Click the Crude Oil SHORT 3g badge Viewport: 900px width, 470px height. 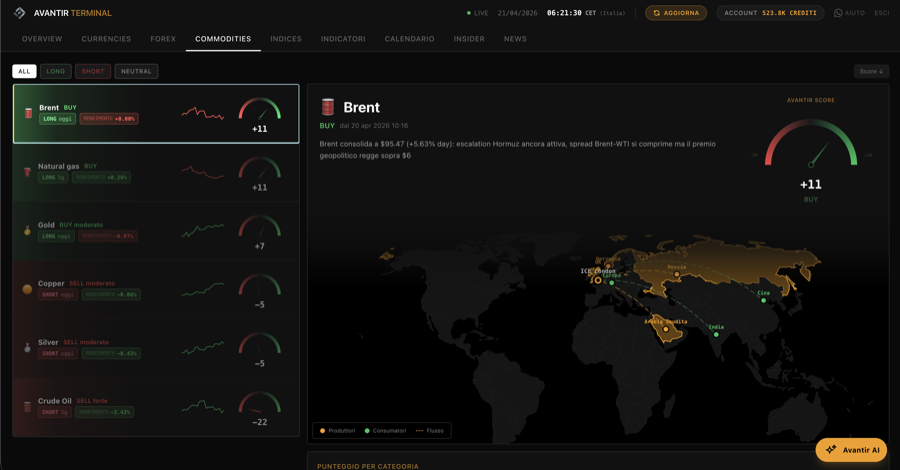pos(55,412)
